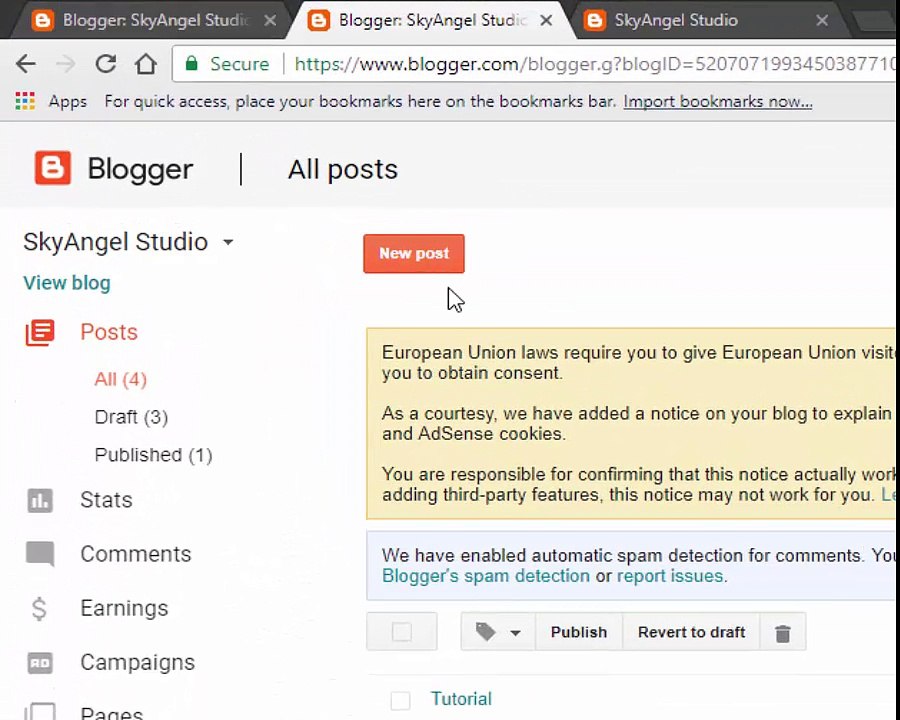900x720 pixels.
Task: Click the label tag icon
Action: click(x=486, y=632)
